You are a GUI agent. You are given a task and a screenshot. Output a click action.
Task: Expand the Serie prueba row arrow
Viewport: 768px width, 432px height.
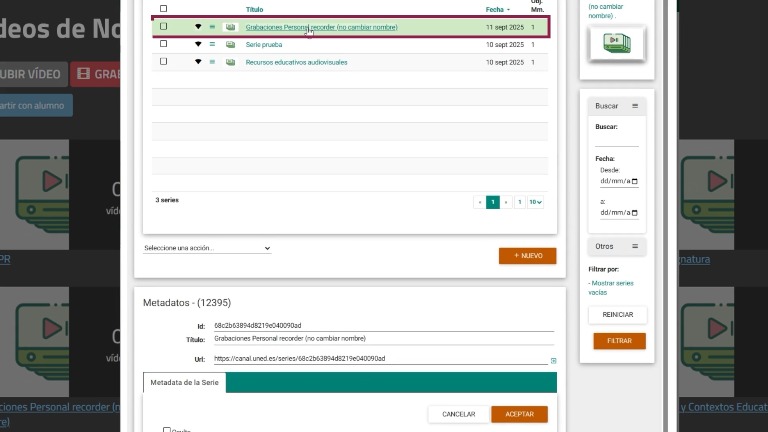tap(198, 45)
